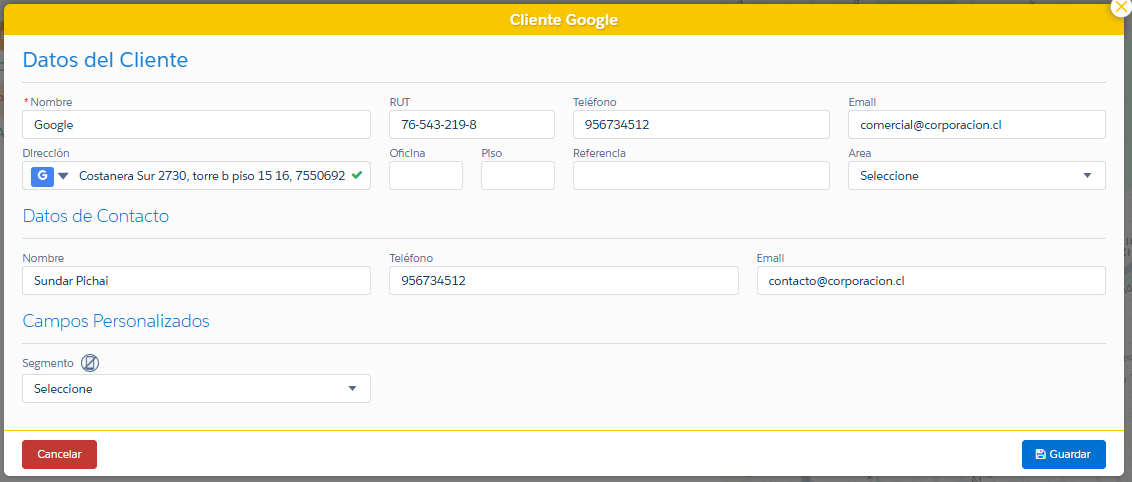This screenshot has width=1132, height=482.
Task: Click the green address validation checkmark
Action: (x=356, y=175)
